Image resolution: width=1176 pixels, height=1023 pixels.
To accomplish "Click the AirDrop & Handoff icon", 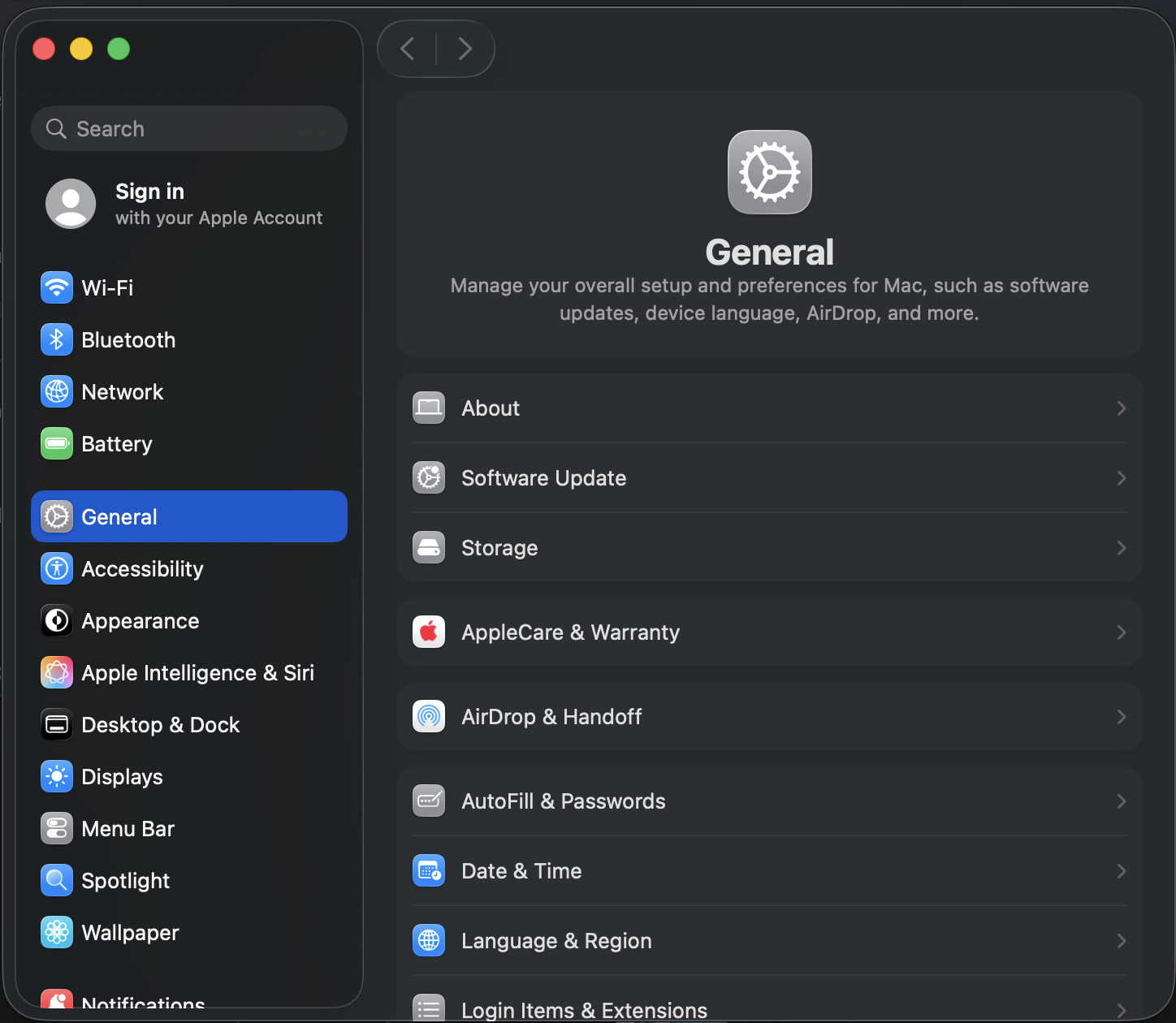I will 429,716.
